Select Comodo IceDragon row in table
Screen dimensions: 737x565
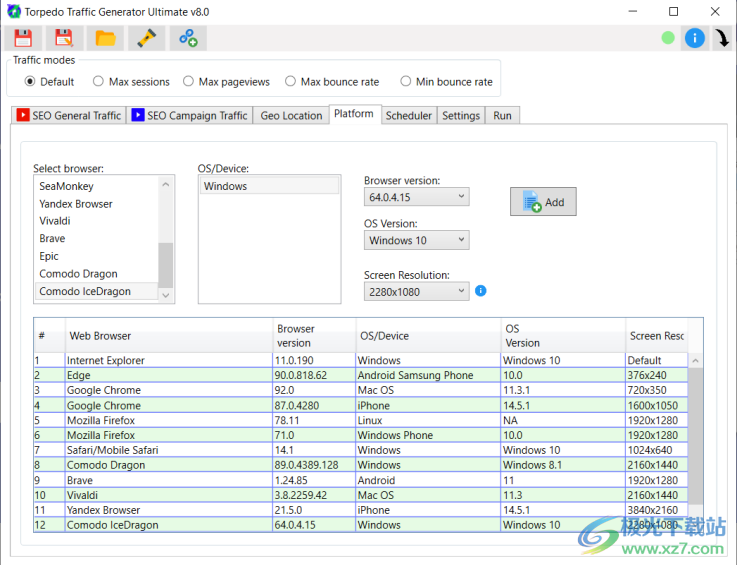coord(361,525)
